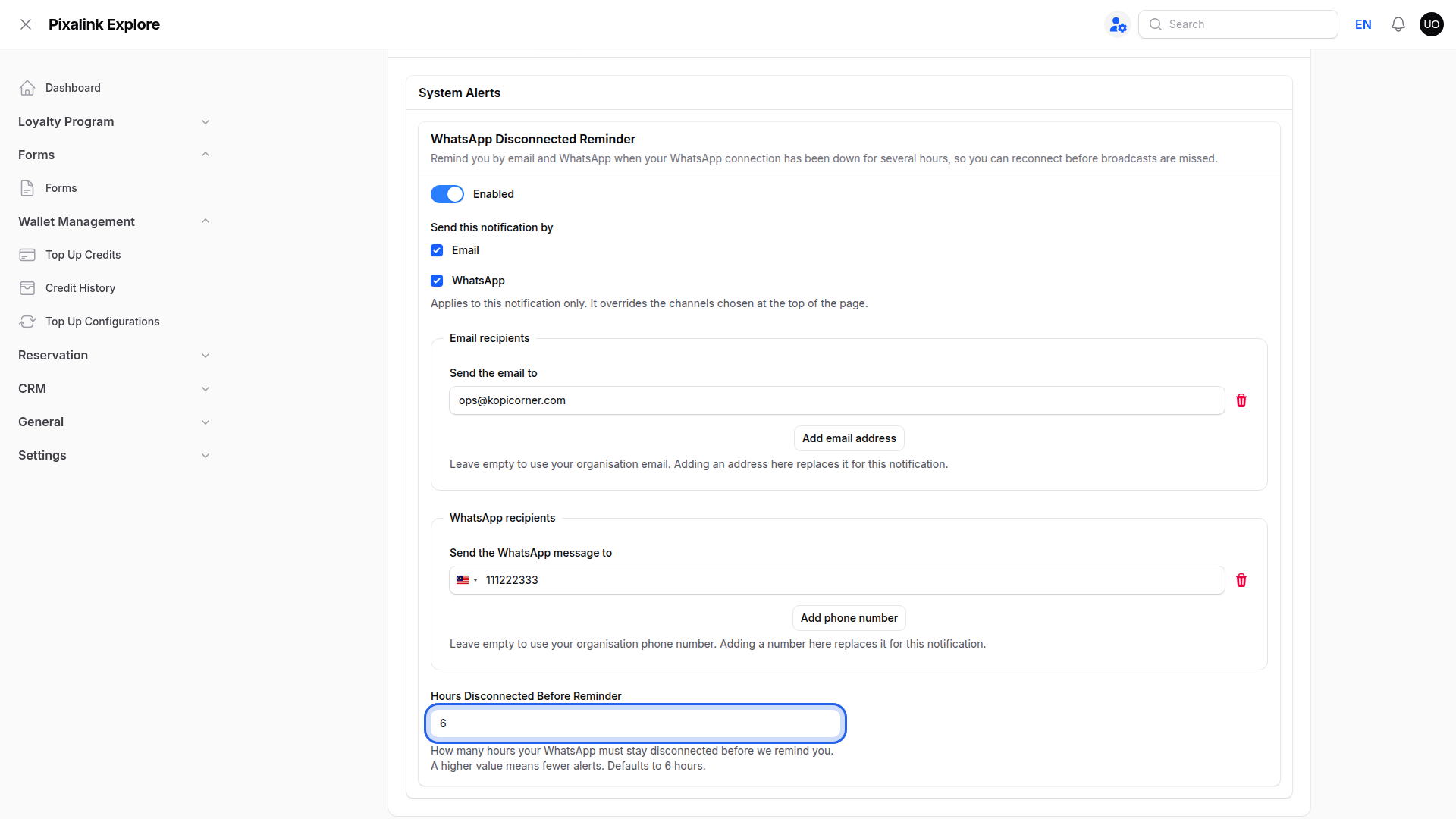Click Add email address button

click(x=849, y=438)
